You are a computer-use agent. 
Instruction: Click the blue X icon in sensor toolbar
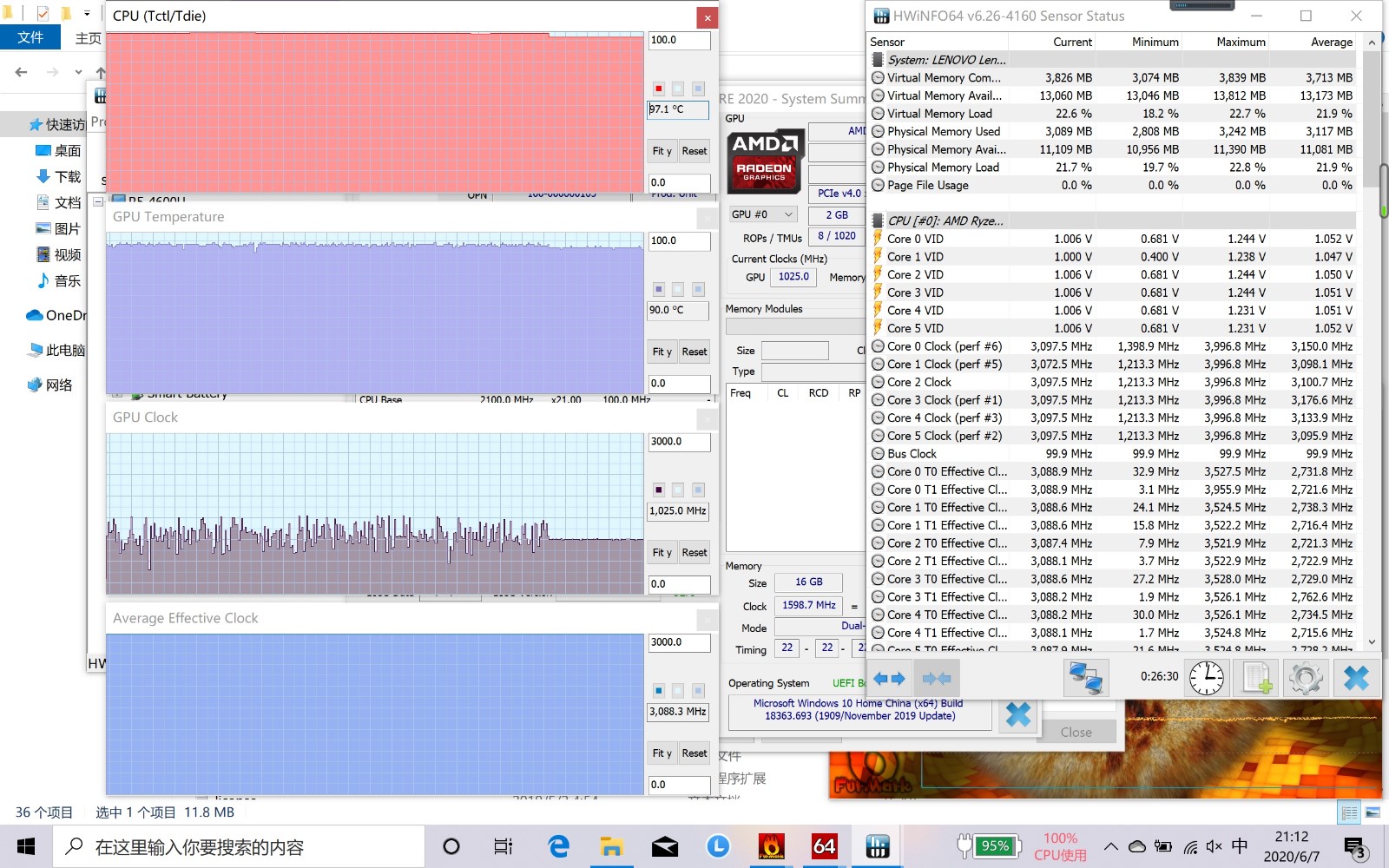click(x=1355, y=678)
